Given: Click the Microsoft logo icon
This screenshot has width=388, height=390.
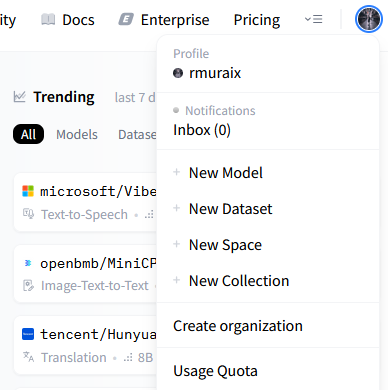Looking at the screenshot, I should [28, 191].
